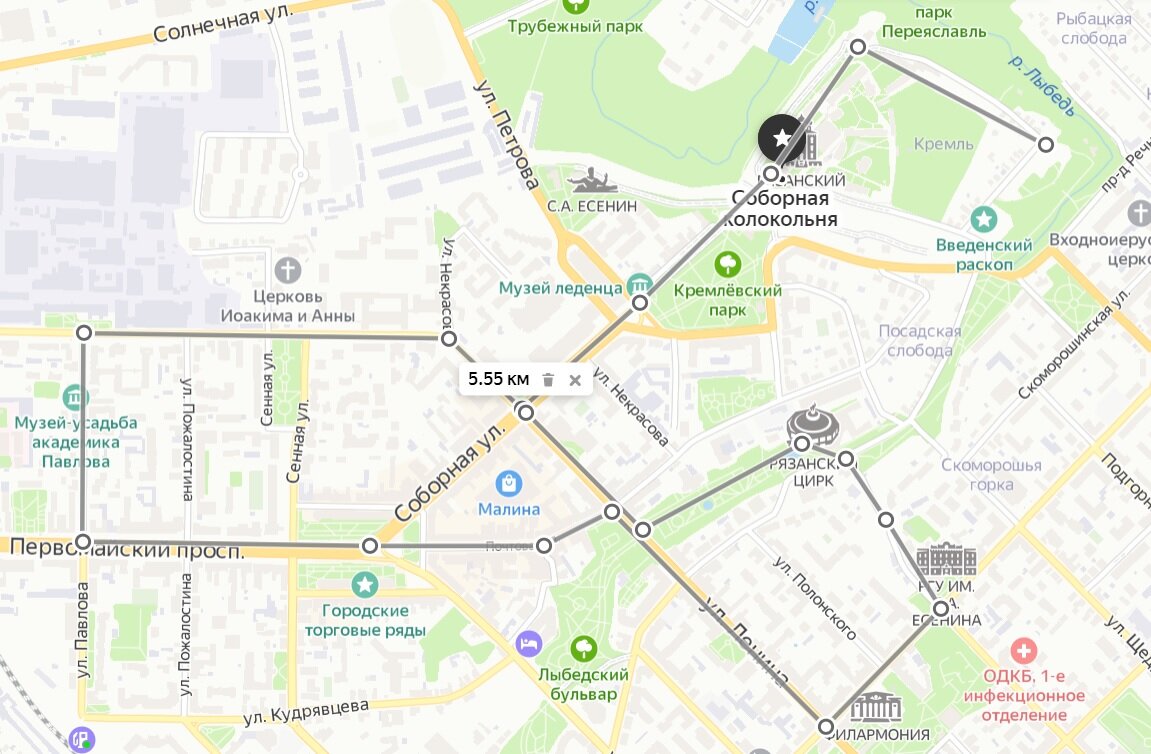Select the Кремлёвский парк tree icon
This screenshot has height=754, width=1151.
point(727,264)
